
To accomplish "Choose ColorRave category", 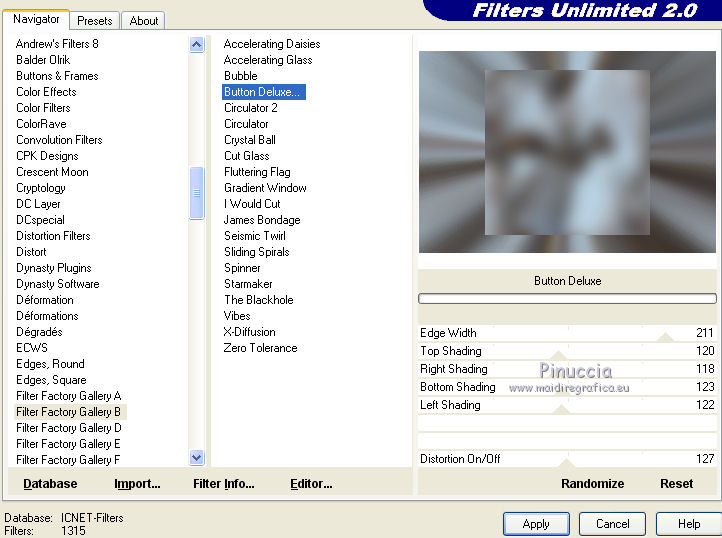I will (41, 124).
